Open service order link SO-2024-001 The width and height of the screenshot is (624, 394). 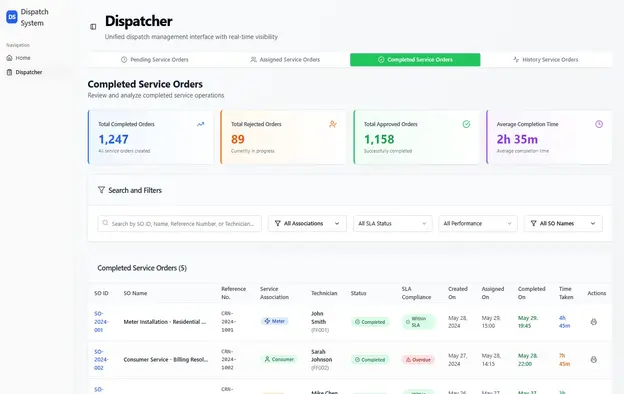click(x=101, y=322)
